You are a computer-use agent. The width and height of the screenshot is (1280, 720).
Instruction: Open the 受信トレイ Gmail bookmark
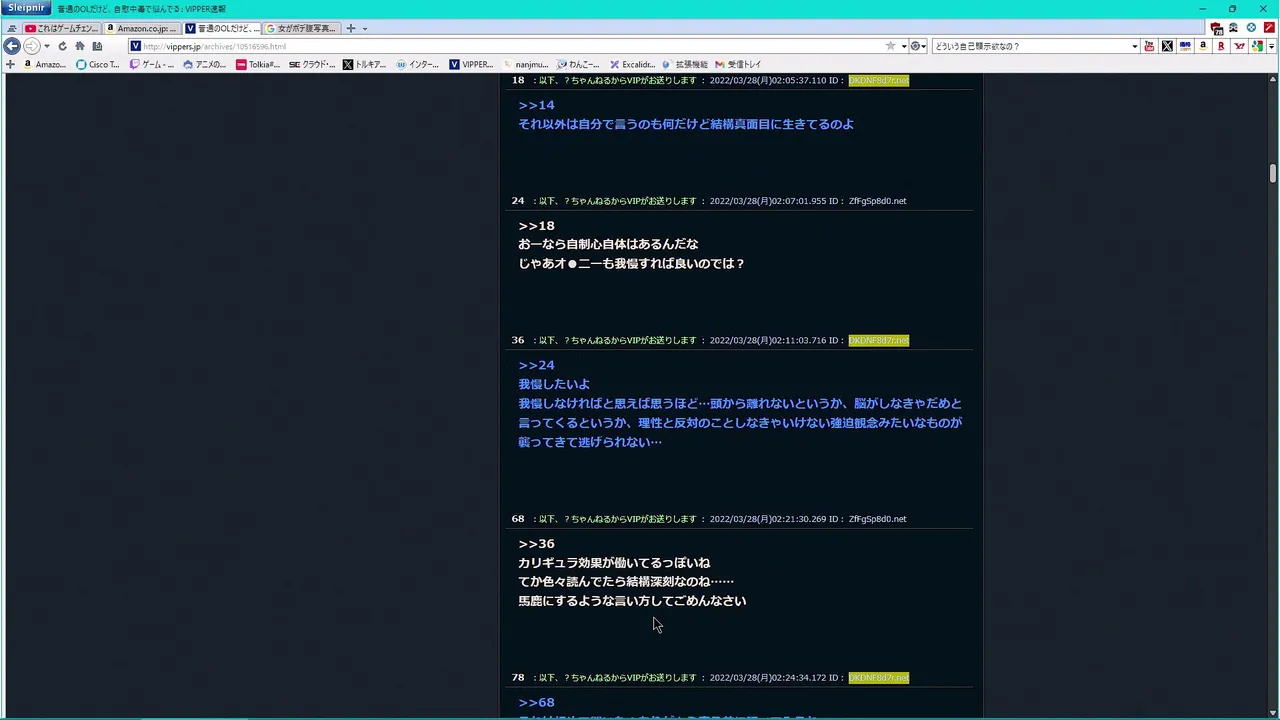point(739,64)
